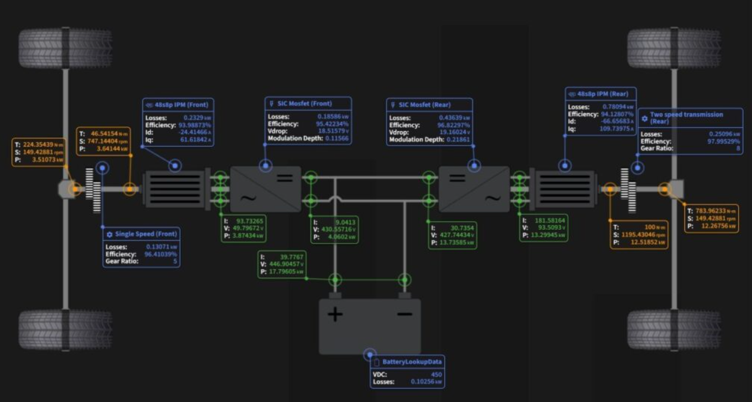Click the rear shaft speed value 1195.43046
The height and width of the screenshot is (402, 752).
tap(640, 235)
